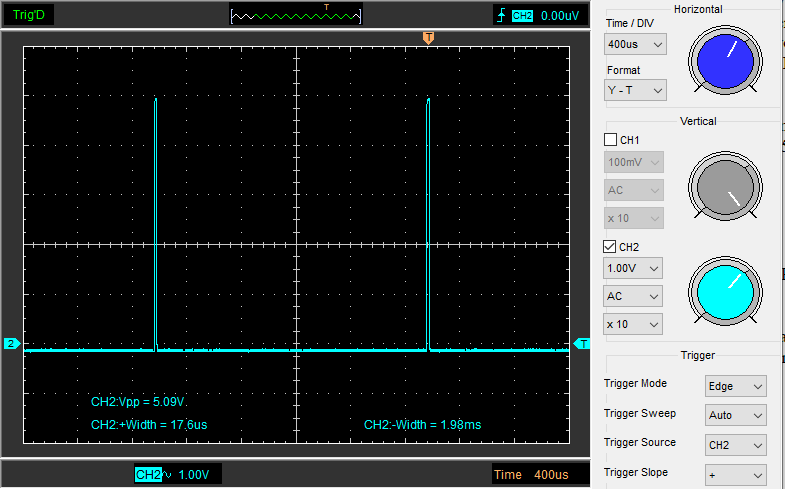The image size is (785, 489).
Task: Open the Trigger Slope dropdown
Action: (x=735, y=474)
